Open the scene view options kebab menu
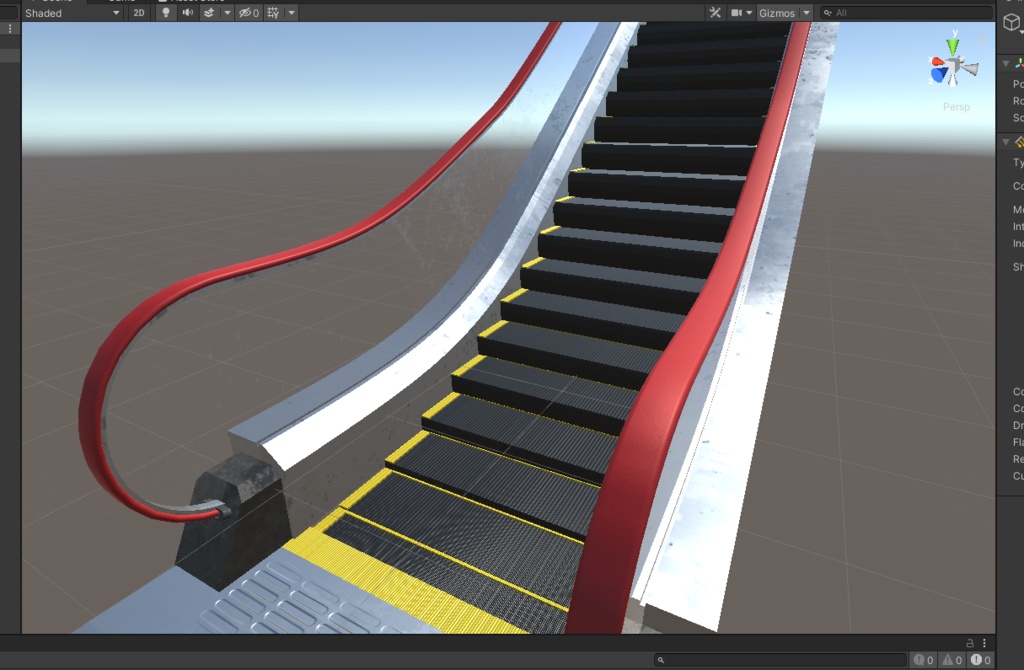Viewport: 1024px width, 670px height. pos(985,643)
